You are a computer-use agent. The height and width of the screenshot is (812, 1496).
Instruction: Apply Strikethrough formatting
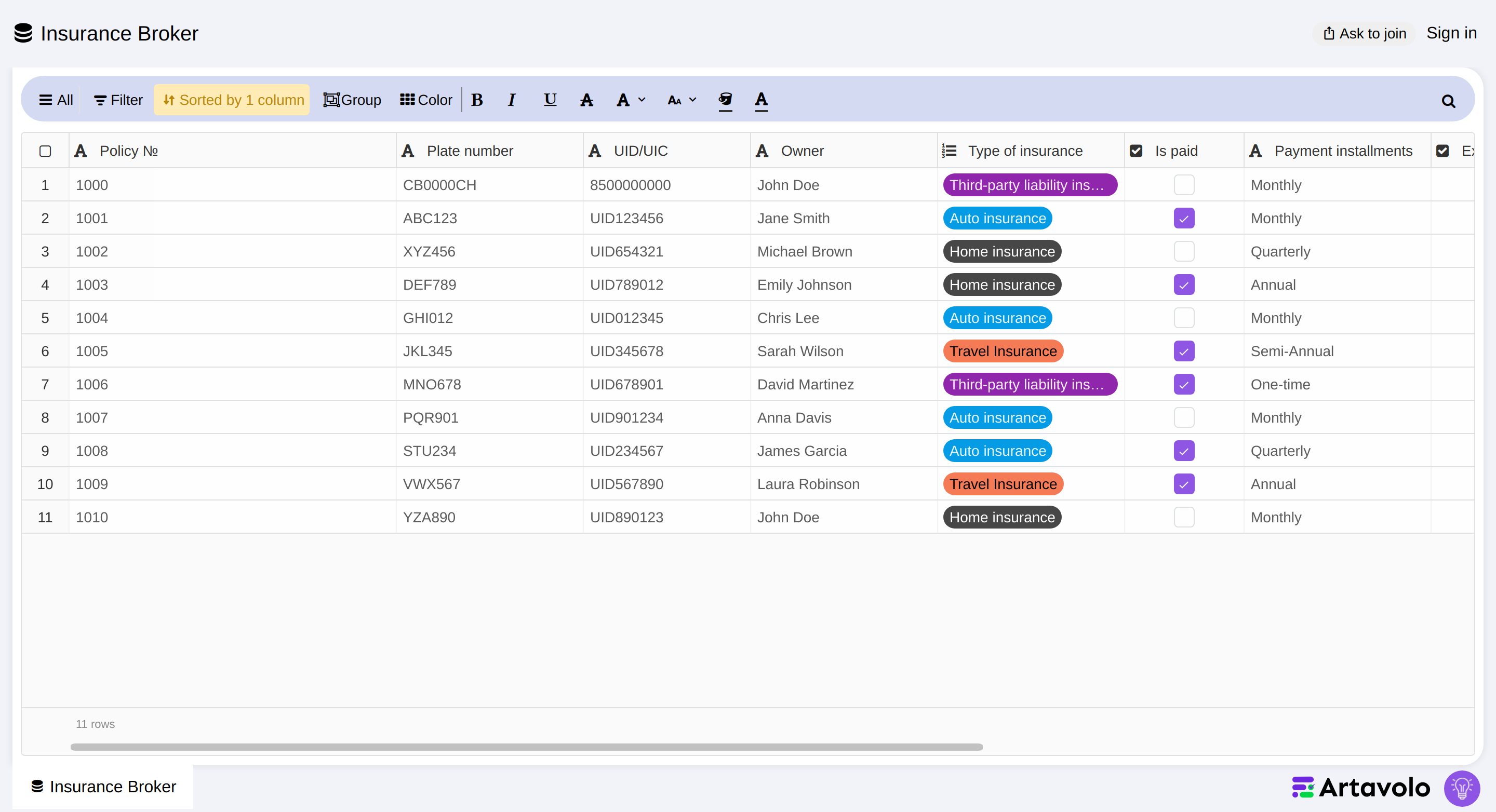586,100
